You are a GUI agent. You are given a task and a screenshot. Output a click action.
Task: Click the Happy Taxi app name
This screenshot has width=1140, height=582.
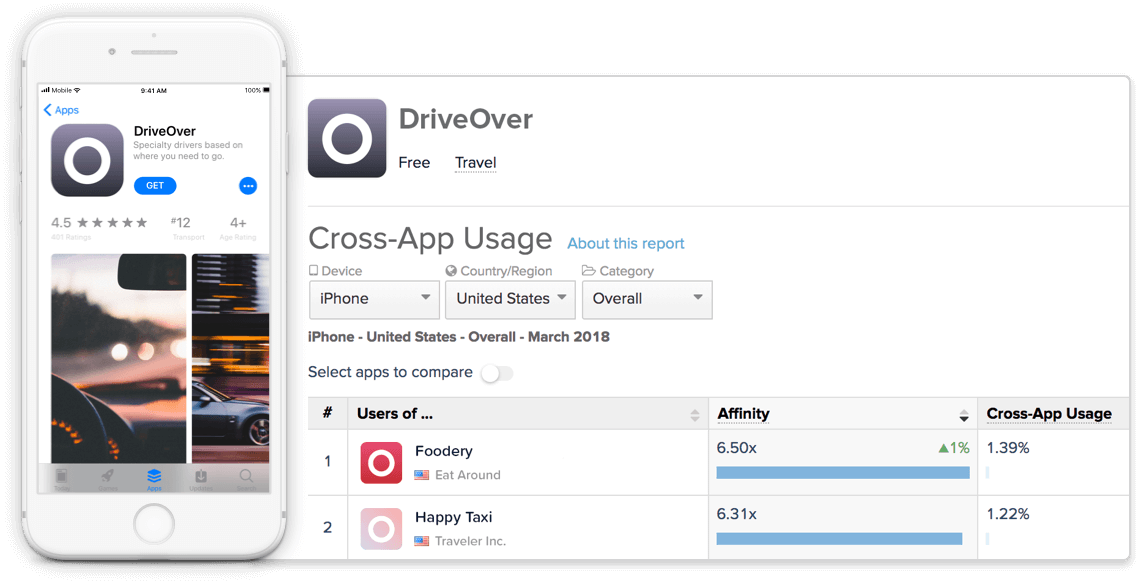coord(454,517)
